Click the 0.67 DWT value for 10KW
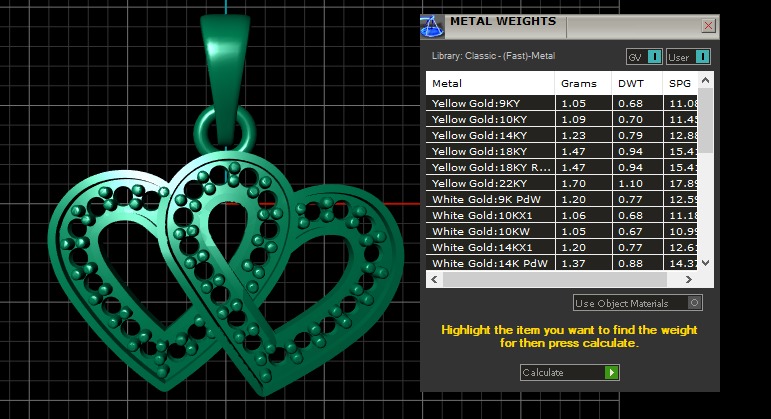771x419 pixels. [630, 232]
